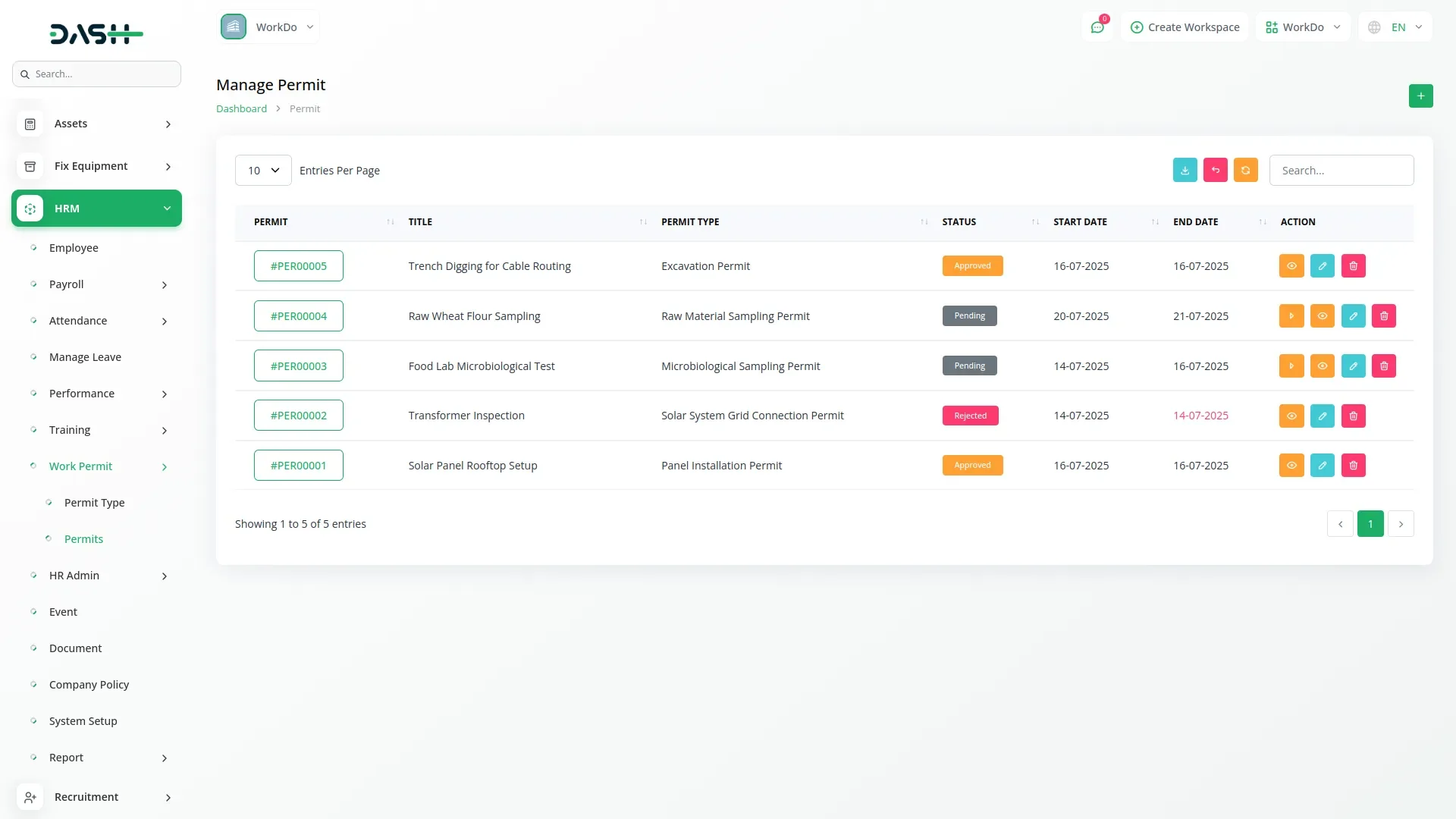This screenshot has height=819, width=1456.
Task: Click the Dashboard breadcrumb link
Action: [x=241, y=108]
